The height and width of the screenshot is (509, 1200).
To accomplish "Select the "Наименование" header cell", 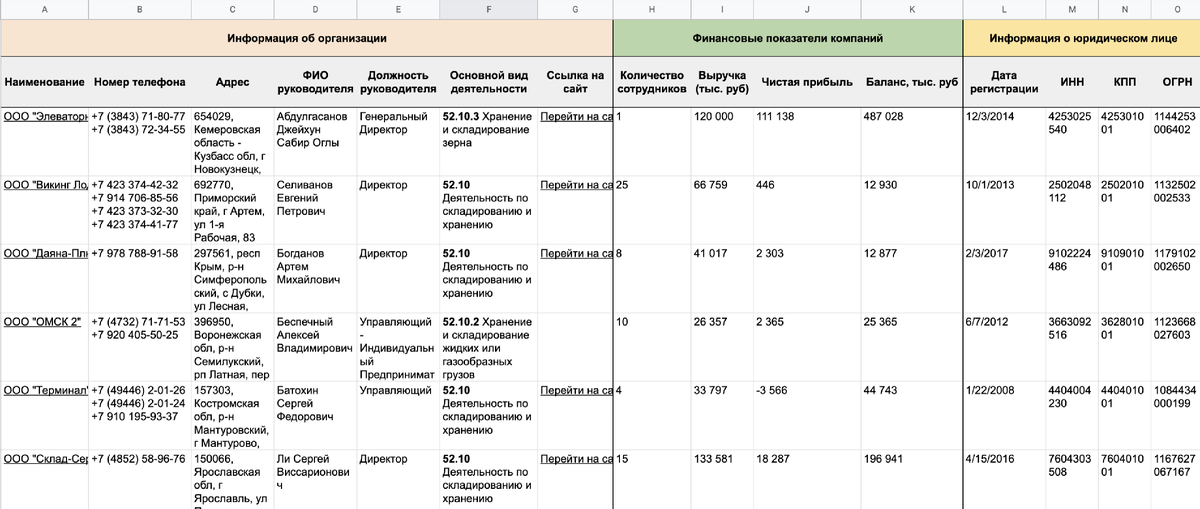I will [44, 81].
